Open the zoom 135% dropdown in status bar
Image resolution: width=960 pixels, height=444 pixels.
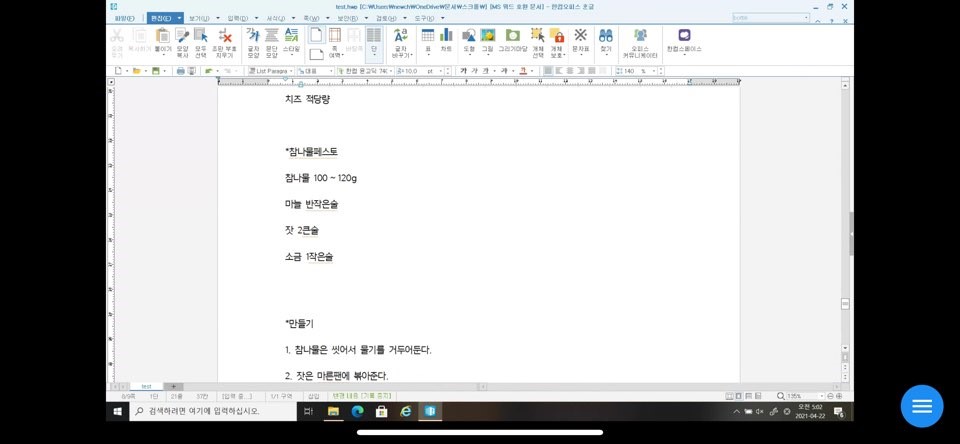click(822, 396)
